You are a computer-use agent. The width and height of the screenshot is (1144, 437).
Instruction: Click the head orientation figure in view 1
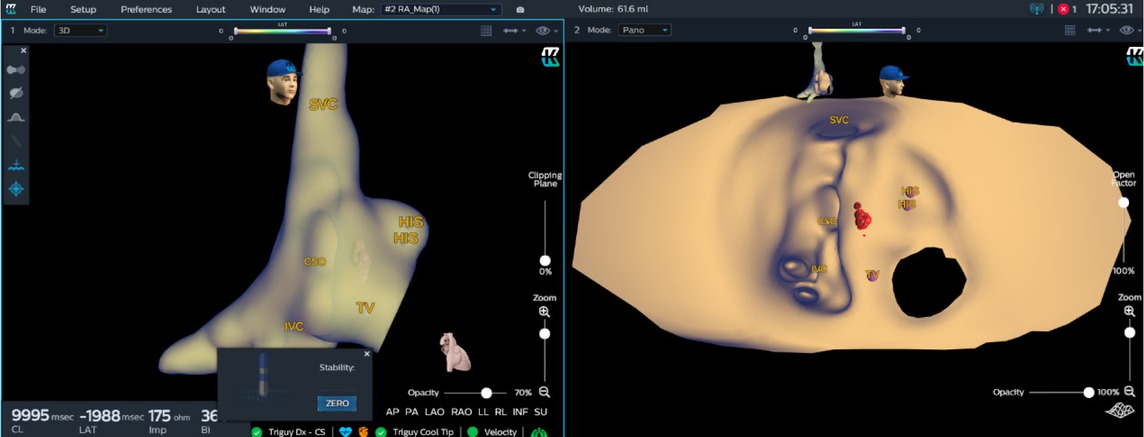pyautogui.click(x=284, y=82)
